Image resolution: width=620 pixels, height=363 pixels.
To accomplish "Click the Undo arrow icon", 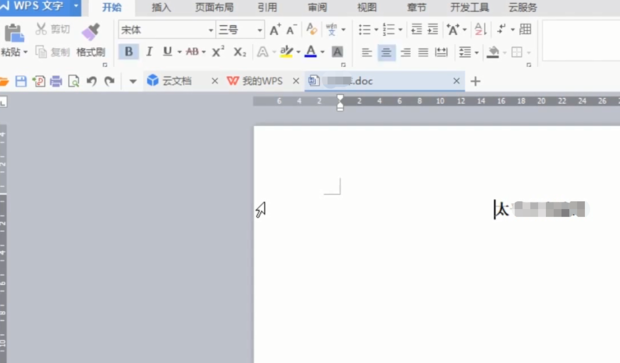I will coord(91,81).
